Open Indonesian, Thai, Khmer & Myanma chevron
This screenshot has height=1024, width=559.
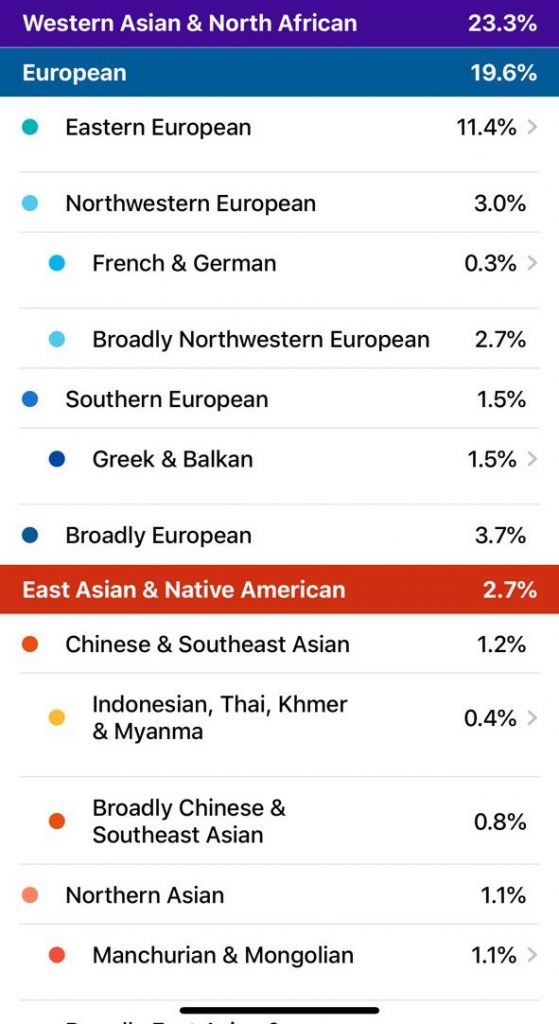pos(532,718)
